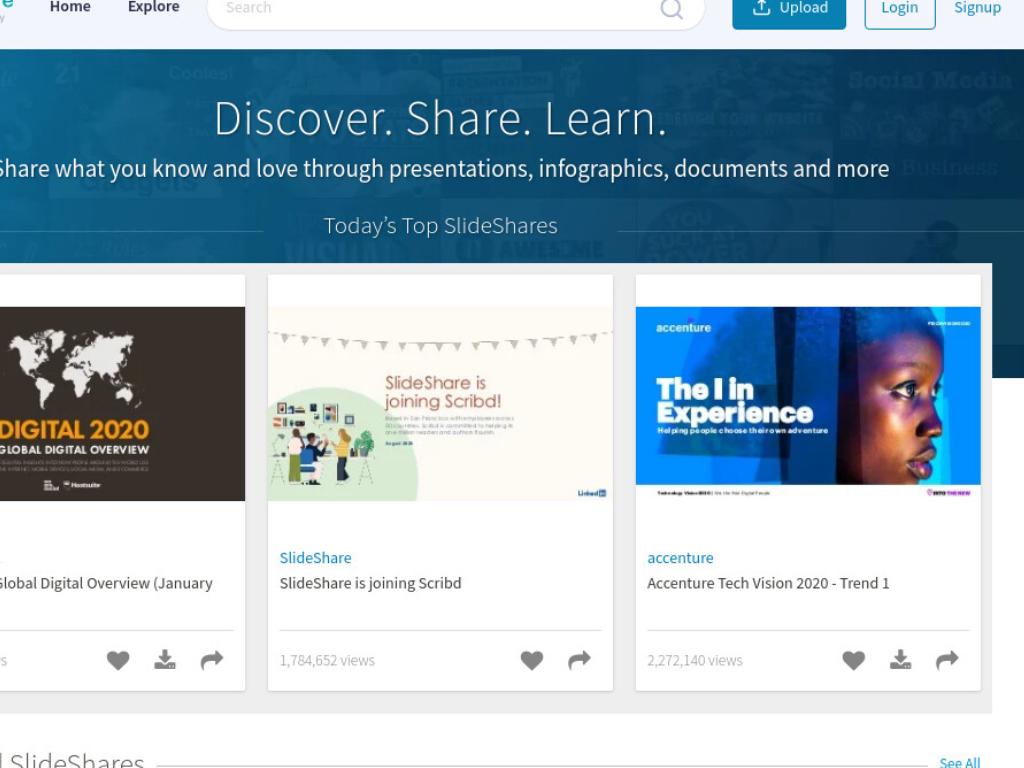
Task: Open the Signup link
Action: [977, 8]
